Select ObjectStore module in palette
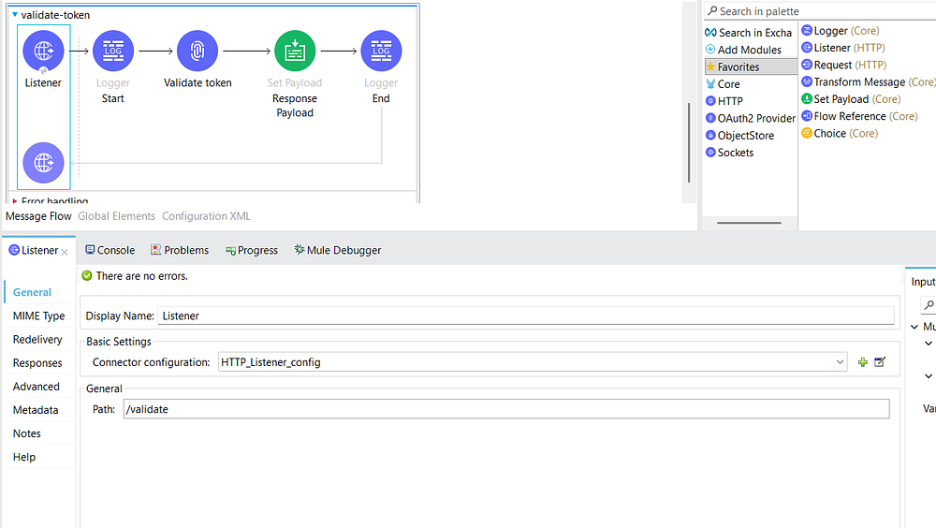Viewport: 936px width, 528px height. click(740, 135)
